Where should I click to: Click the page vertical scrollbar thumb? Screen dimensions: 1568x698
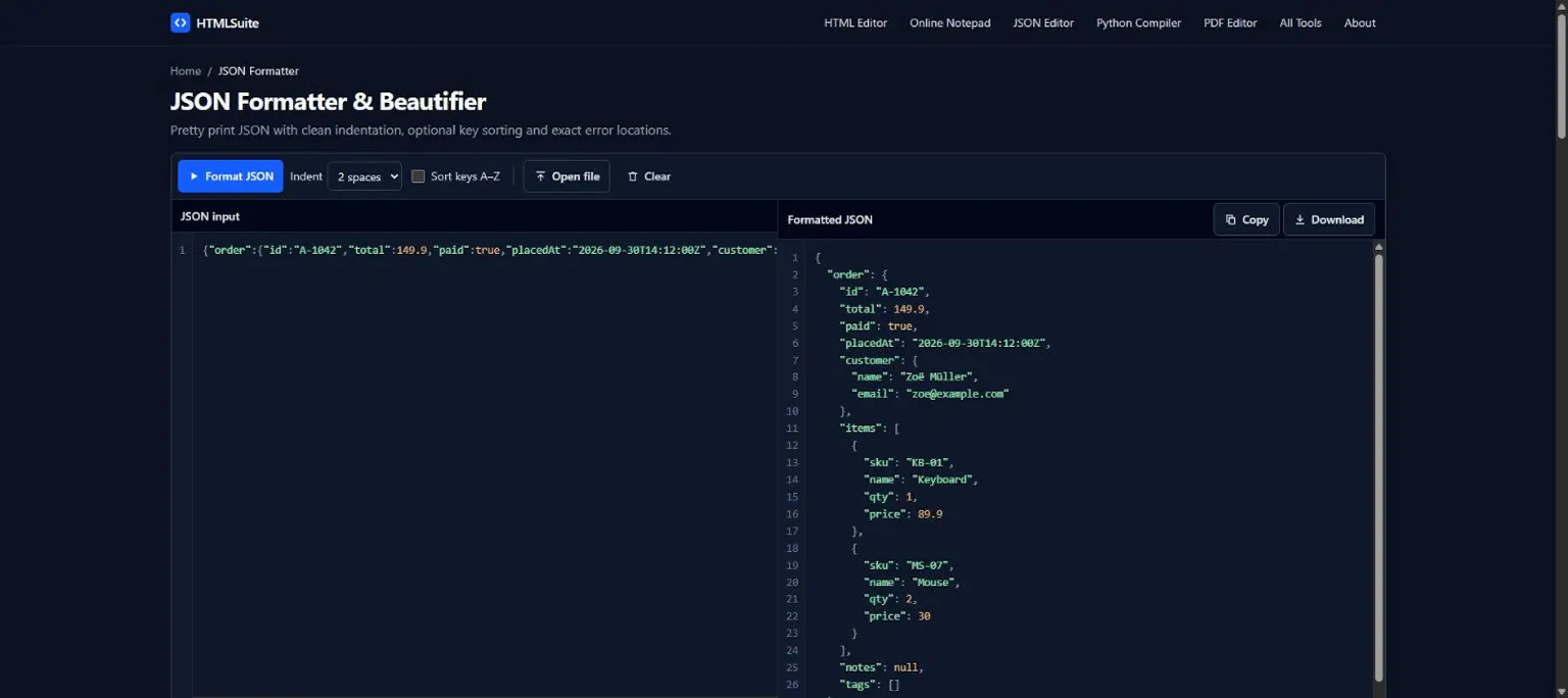point(1561,75)
